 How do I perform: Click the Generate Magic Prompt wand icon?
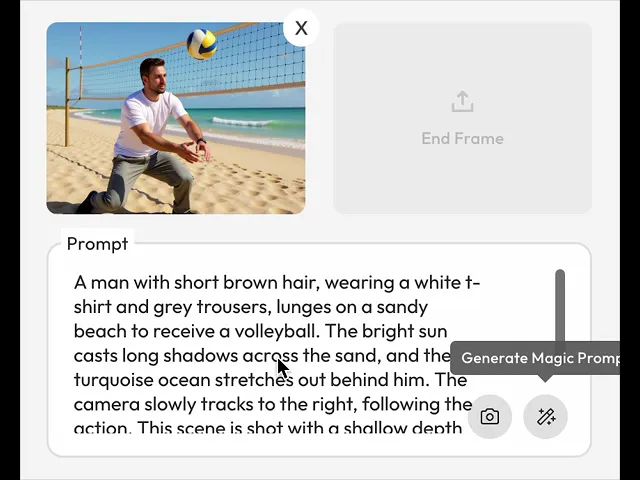545,417
